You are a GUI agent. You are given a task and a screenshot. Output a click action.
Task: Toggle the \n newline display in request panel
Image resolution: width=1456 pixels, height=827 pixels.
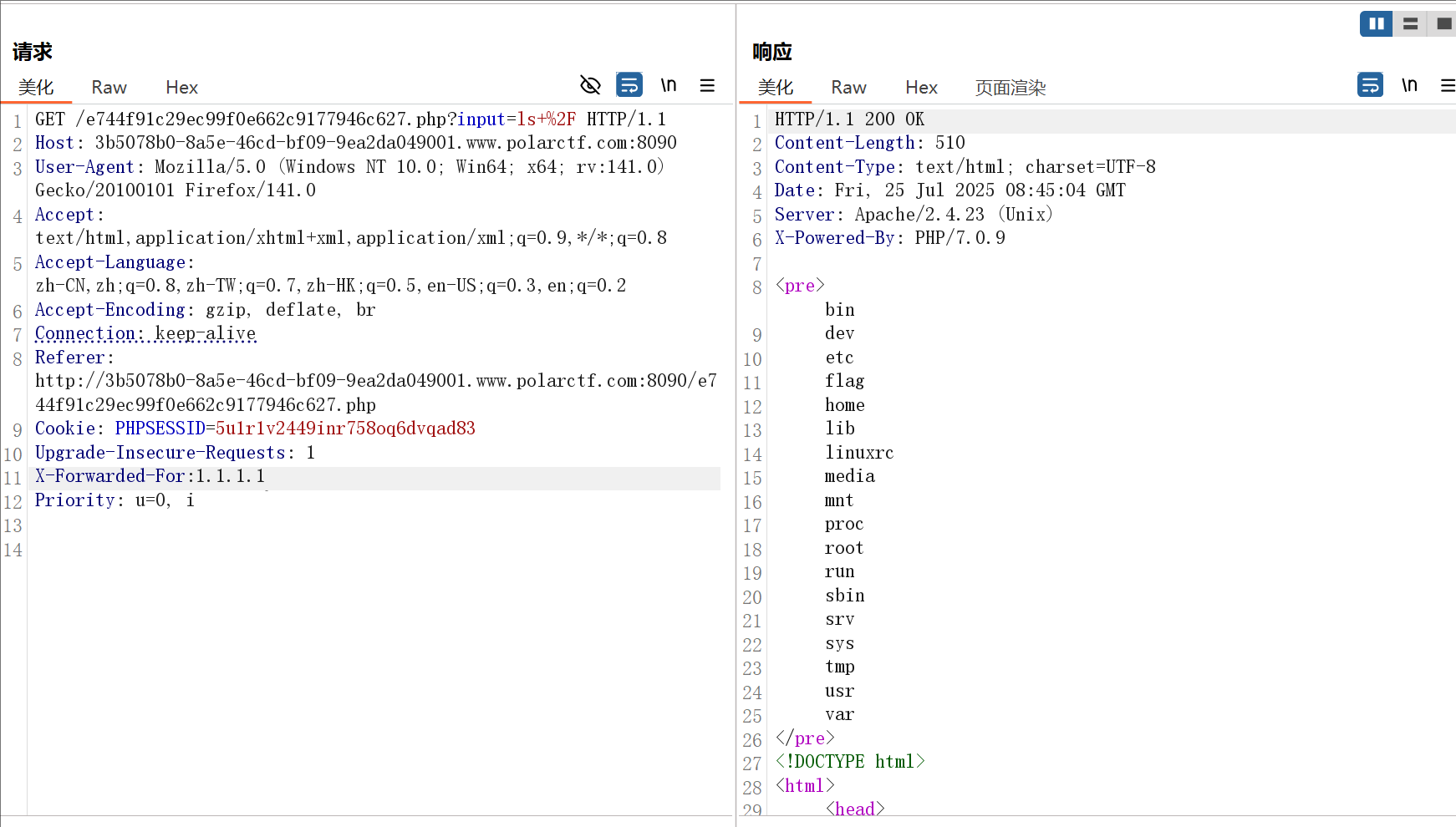669,85
